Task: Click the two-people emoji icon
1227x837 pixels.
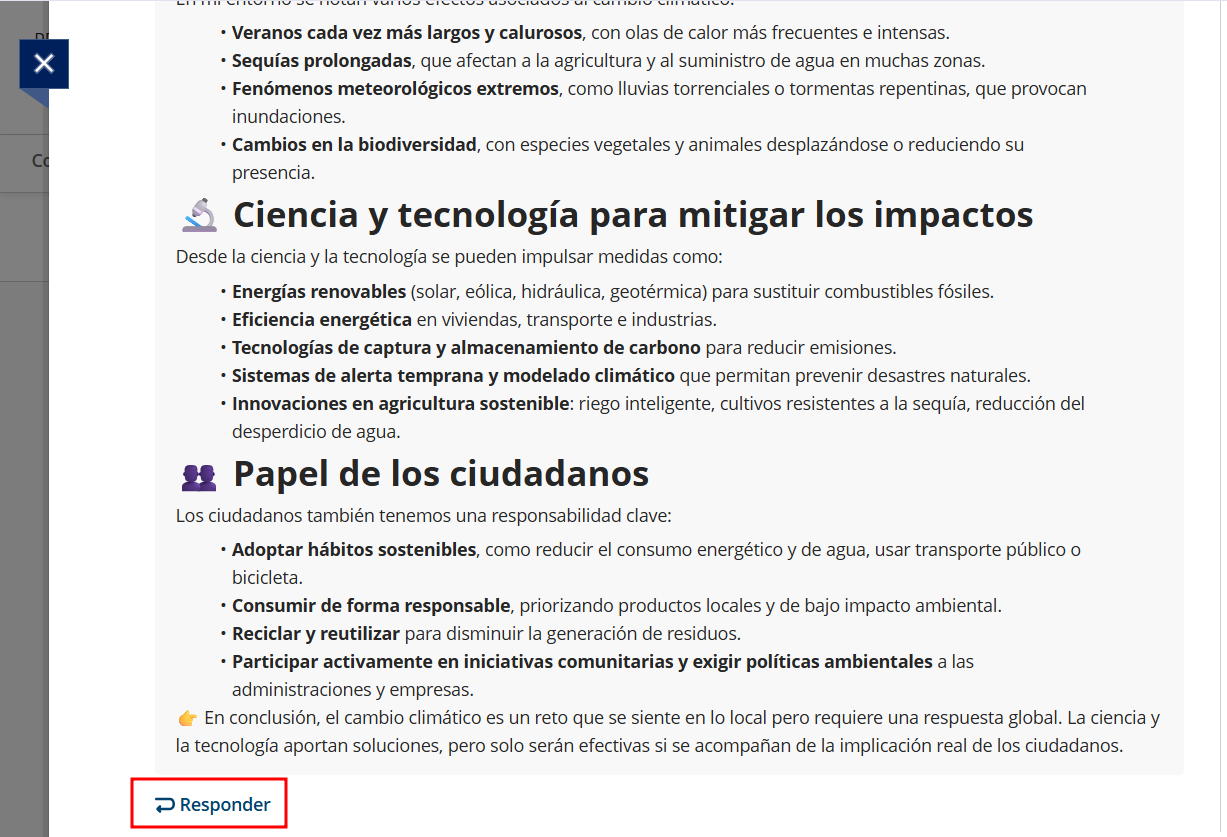Action: pos(199,476)
